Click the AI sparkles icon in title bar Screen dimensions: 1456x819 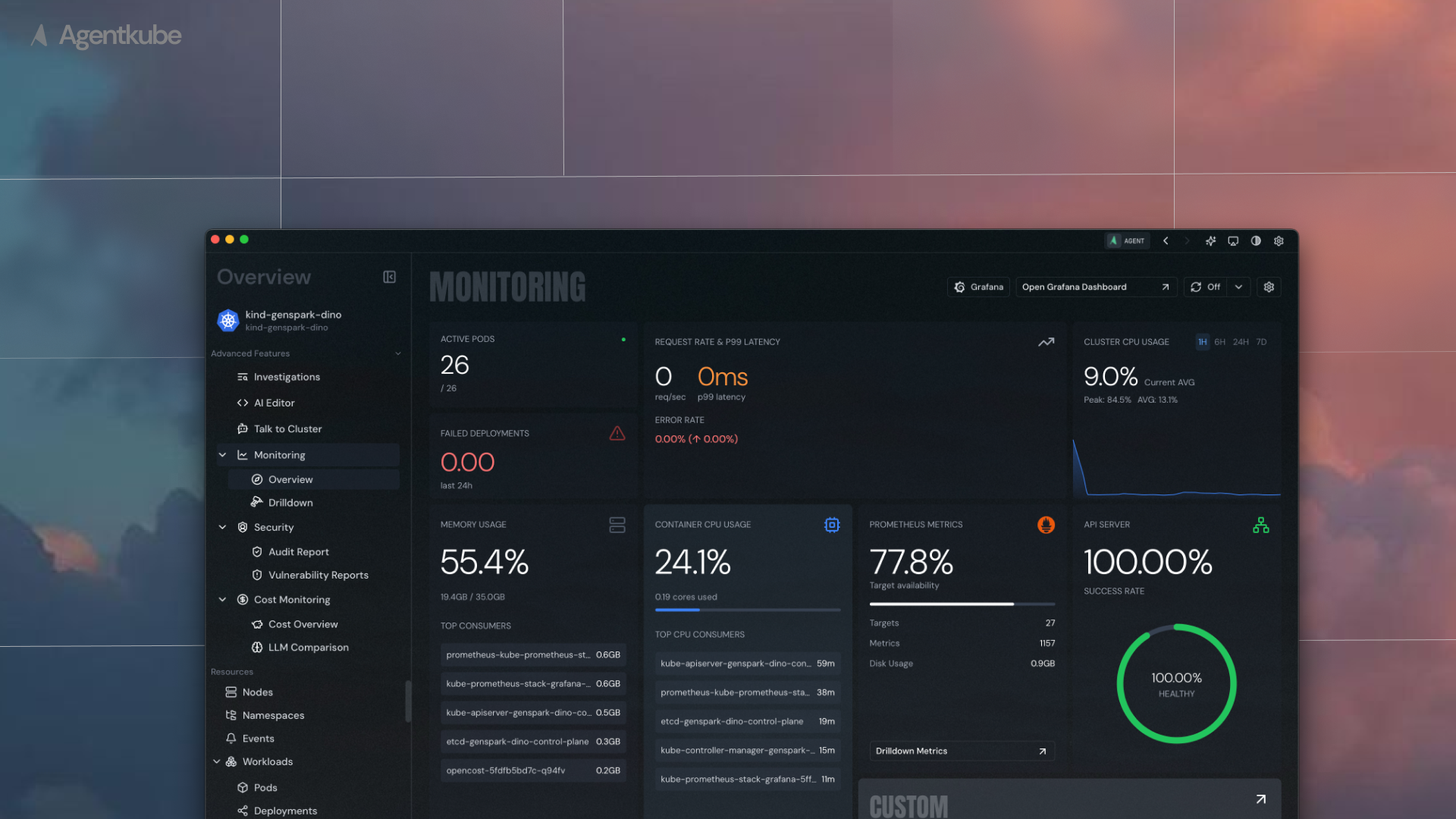click(1210, 241)
